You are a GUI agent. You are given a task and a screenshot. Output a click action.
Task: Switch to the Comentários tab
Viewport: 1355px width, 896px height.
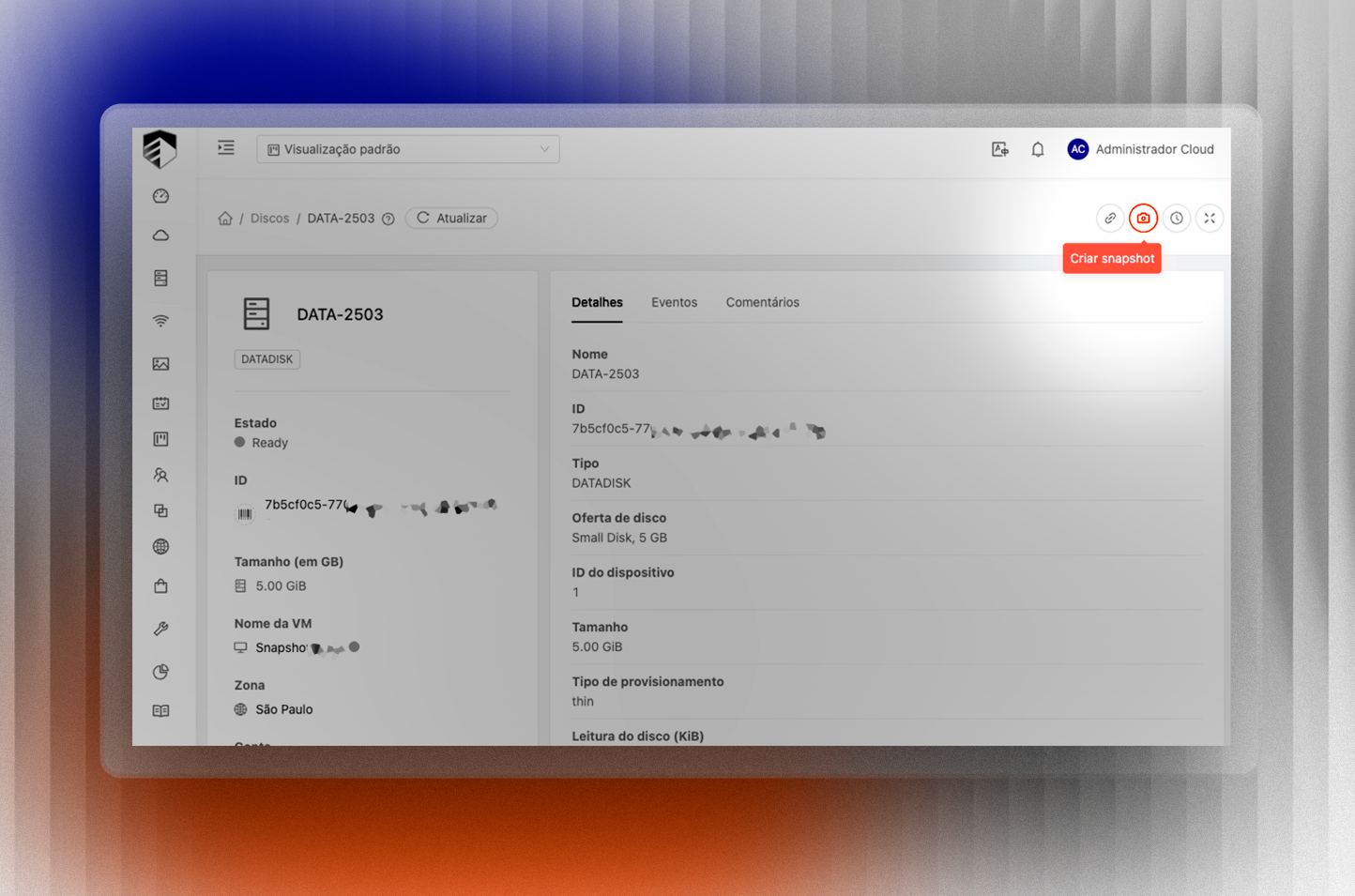762,302
